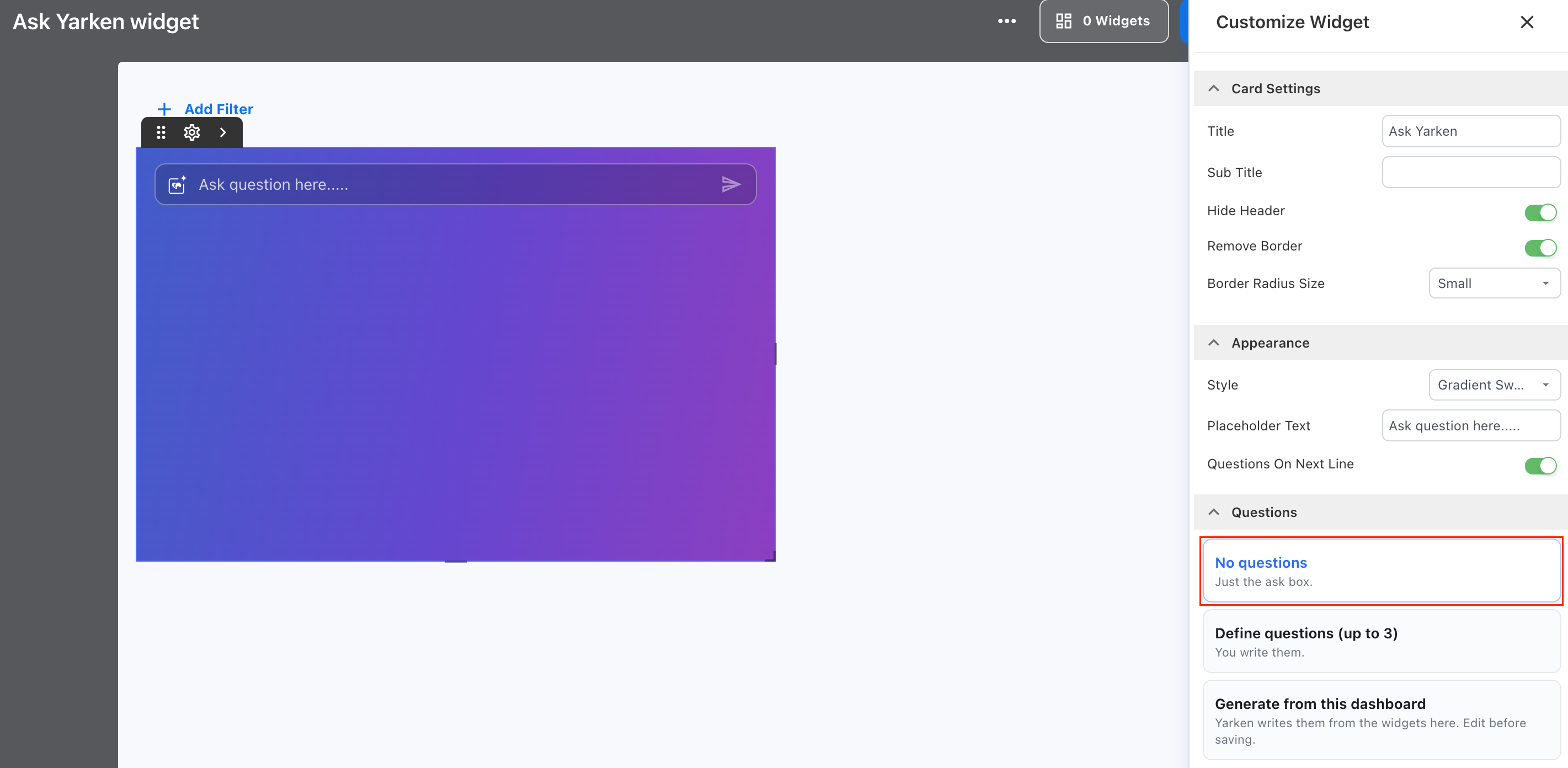Image resolution: width=1568 pixels, height=768 pixels.
Task: Click the Title input field
Action: tap(1470, 131)
